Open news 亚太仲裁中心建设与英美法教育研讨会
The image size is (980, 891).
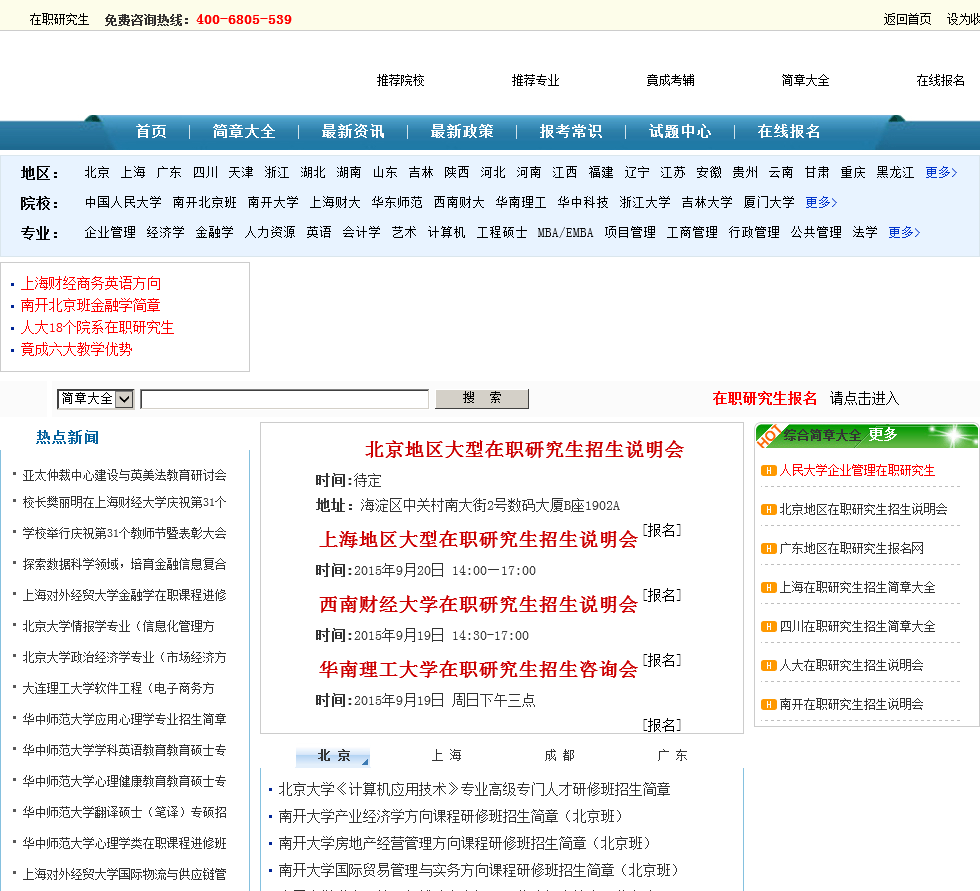pos(124,475)
